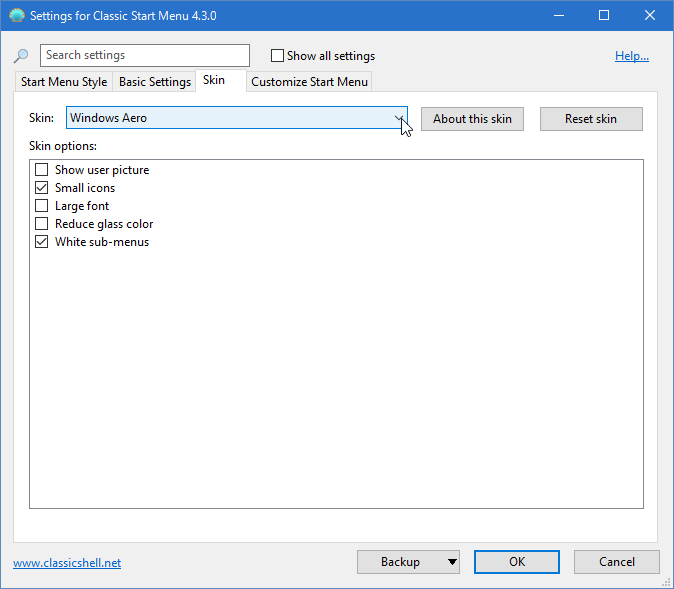Enable the Show all settings checkbox
Viewport: 674px width, 589px height.
tap(278, 56)
